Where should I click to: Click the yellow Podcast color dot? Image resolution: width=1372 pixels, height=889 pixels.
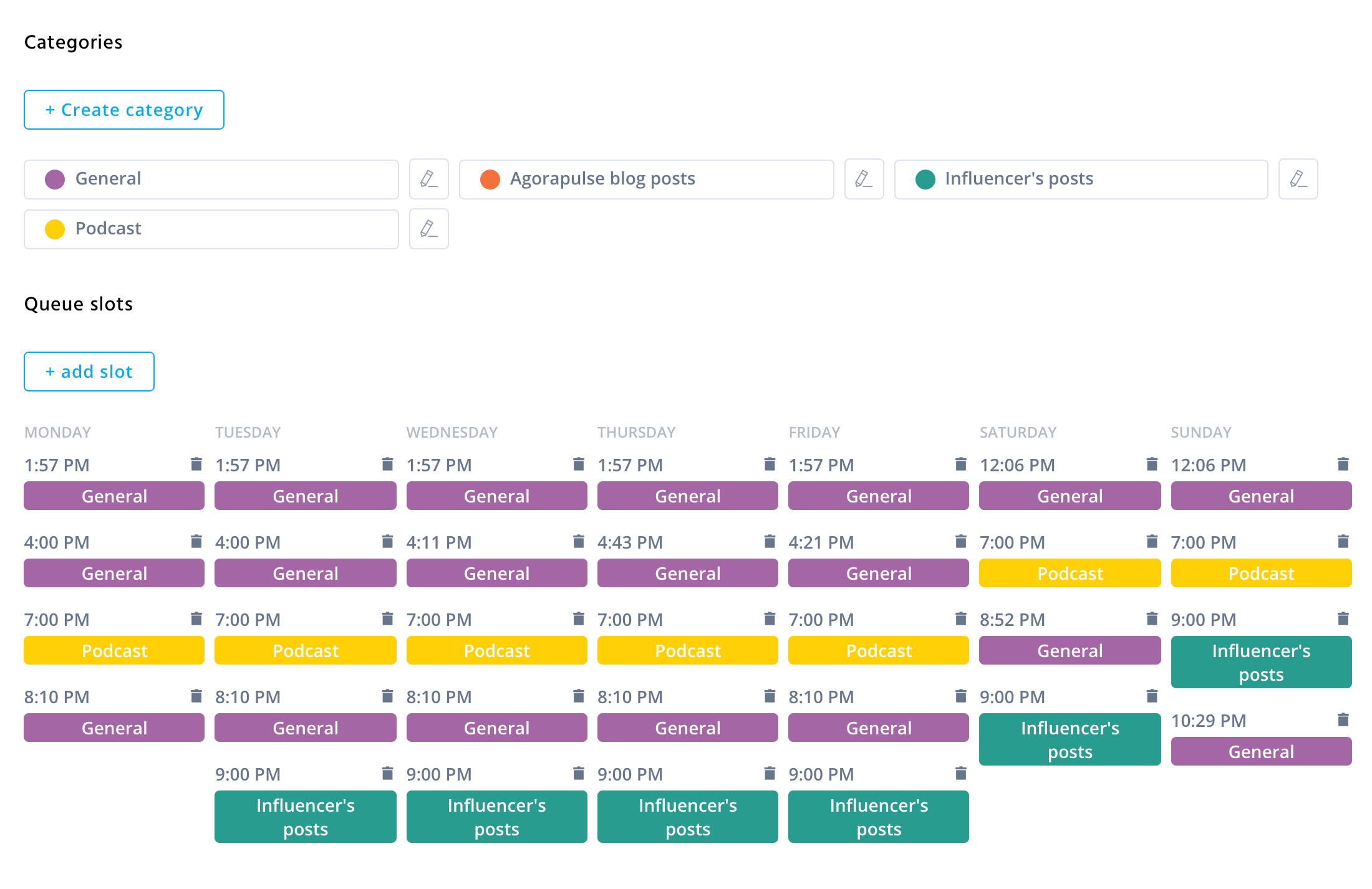[x=55, y=229]
